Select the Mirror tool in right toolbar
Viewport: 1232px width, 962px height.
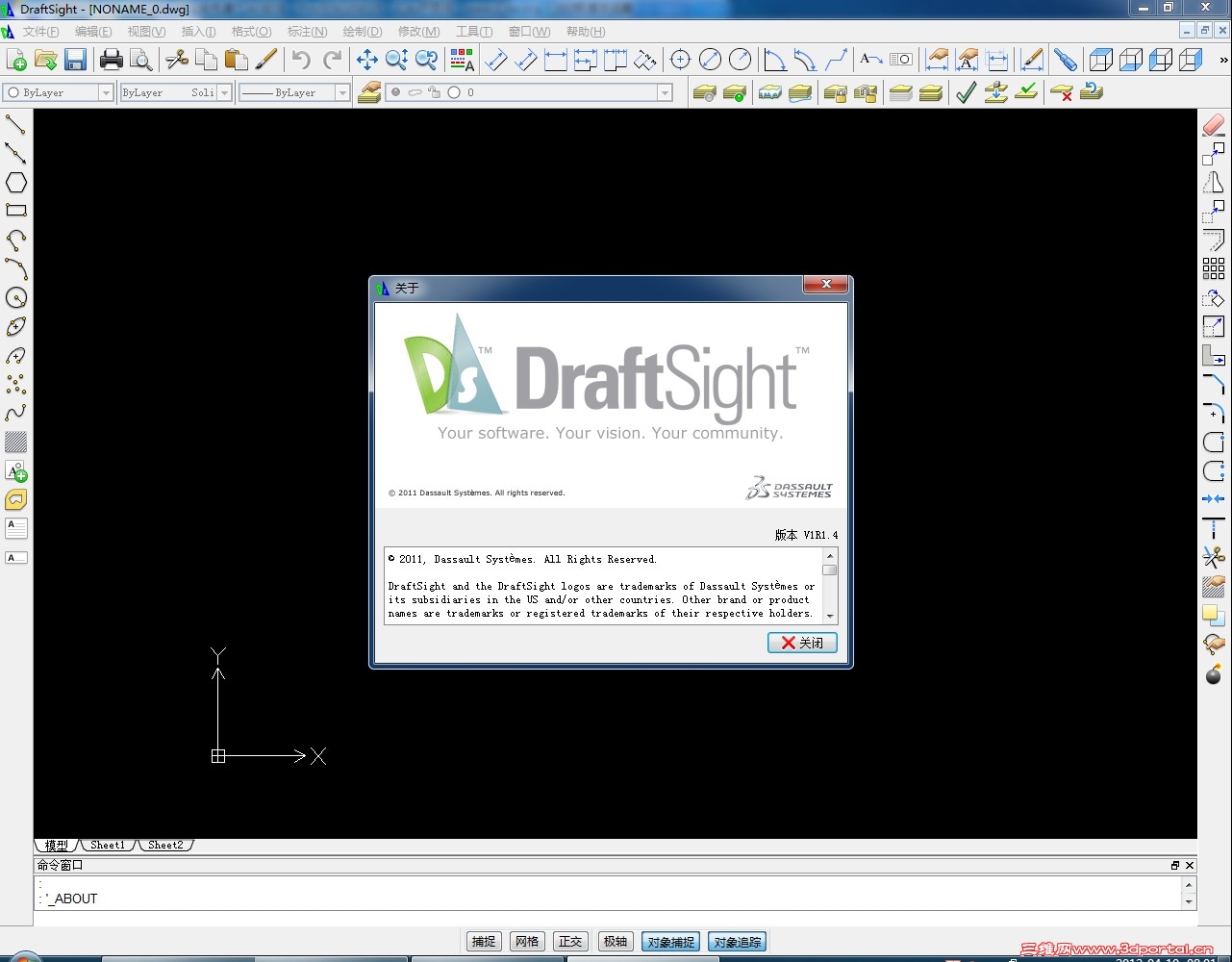point(1214,182)
